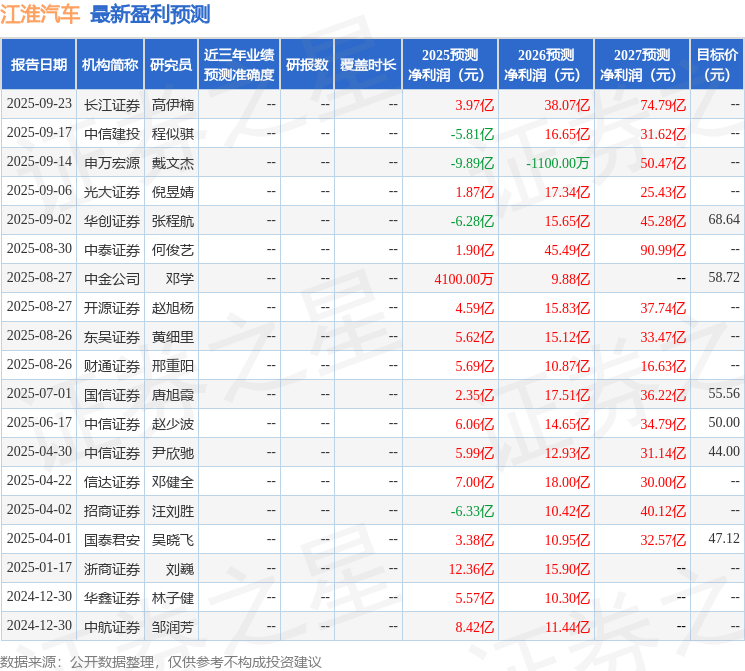The image size is (745, 671).
Task: Click the 目标价 column header
Action: point(717,65)
